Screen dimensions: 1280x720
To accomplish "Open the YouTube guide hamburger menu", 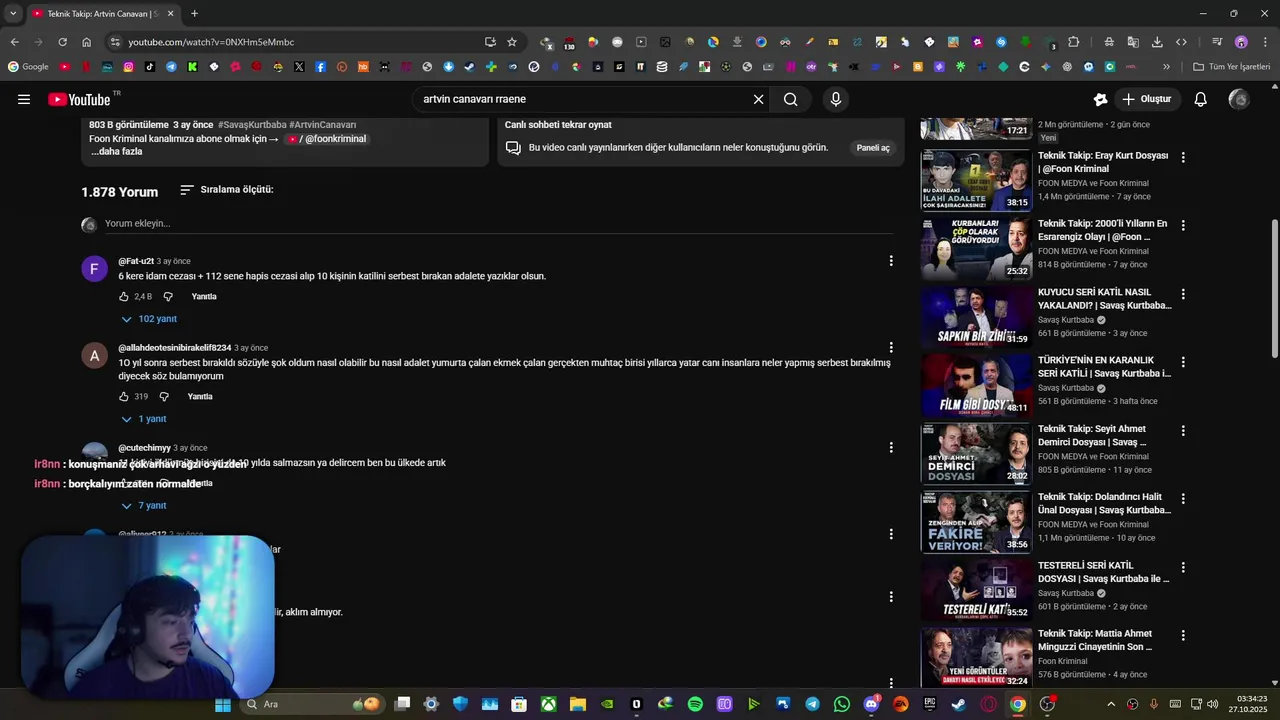I will [24, 99].
